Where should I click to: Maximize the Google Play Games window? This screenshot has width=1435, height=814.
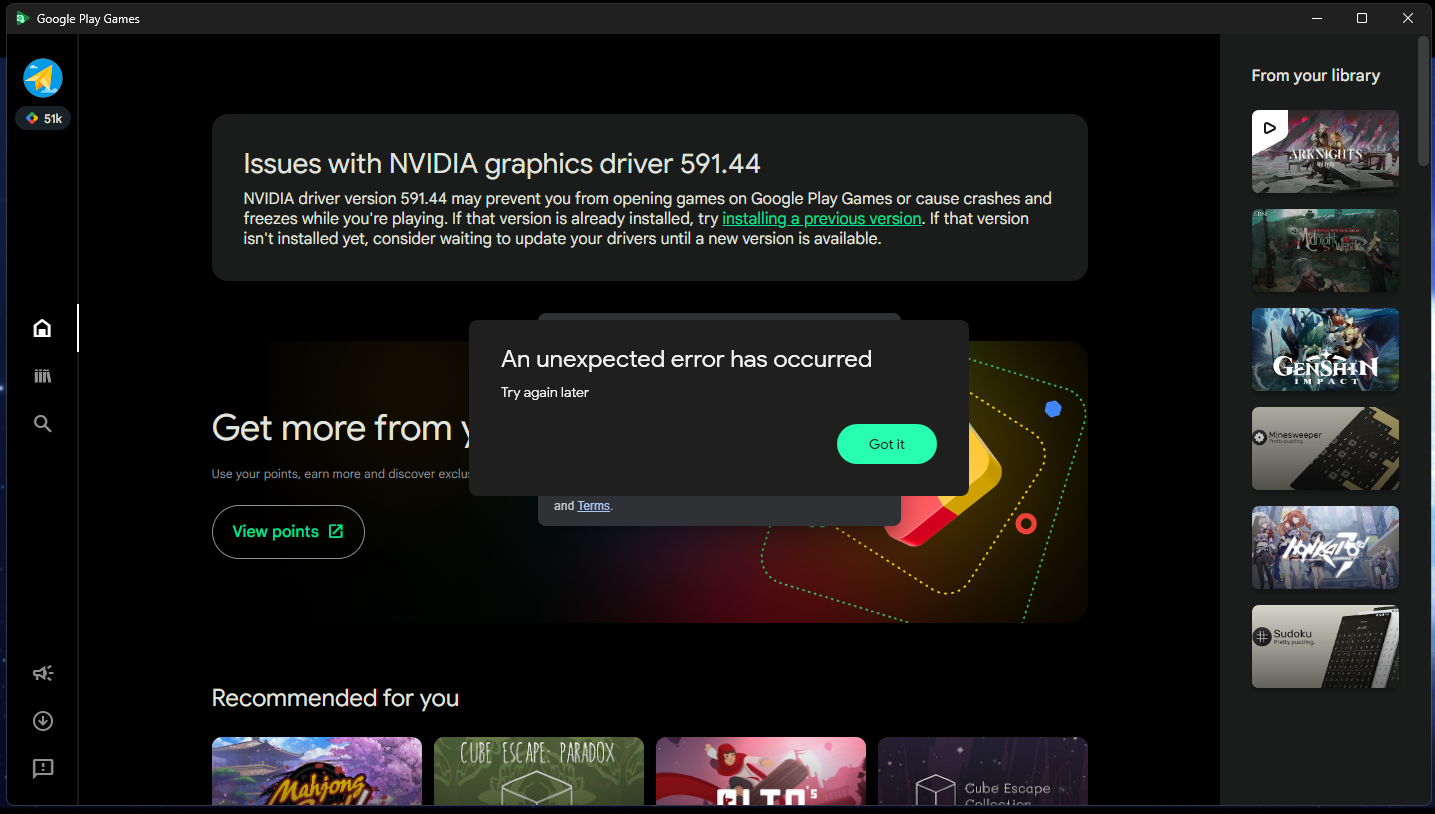click(1361, 18)
